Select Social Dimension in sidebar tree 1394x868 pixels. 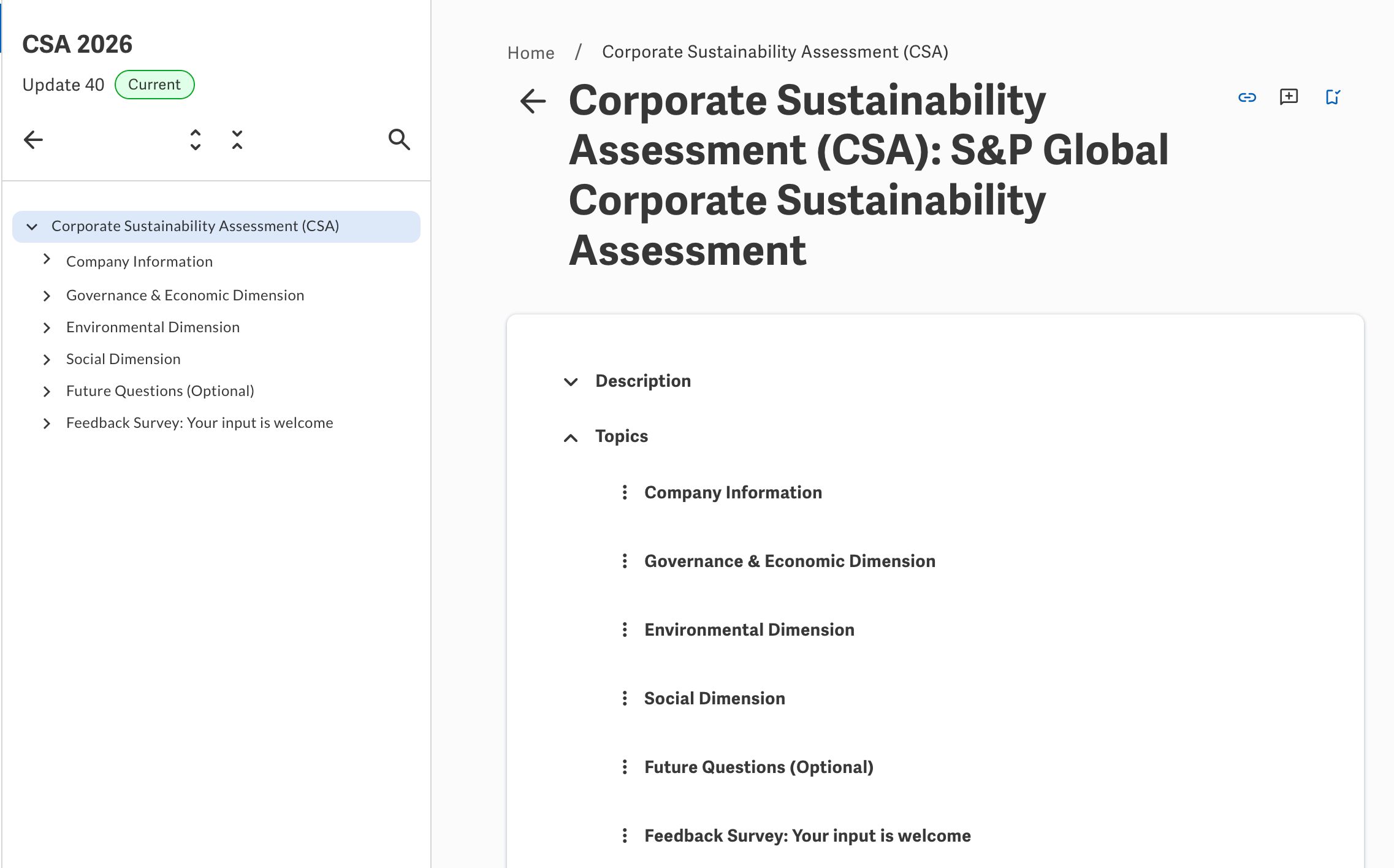pyautogui.click(x=123, y=359)
